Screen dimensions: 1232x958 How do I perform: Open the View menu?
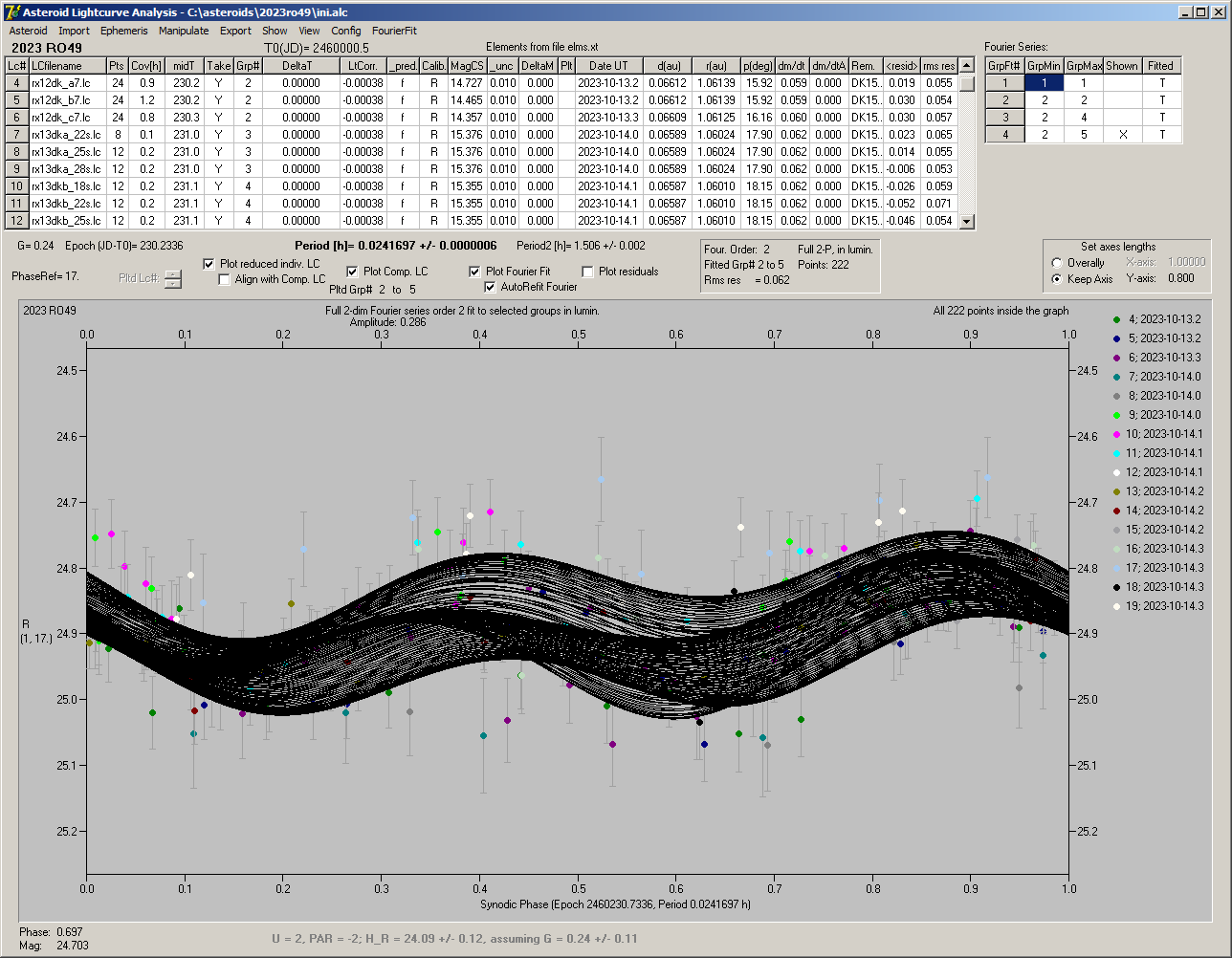(309, 31)
